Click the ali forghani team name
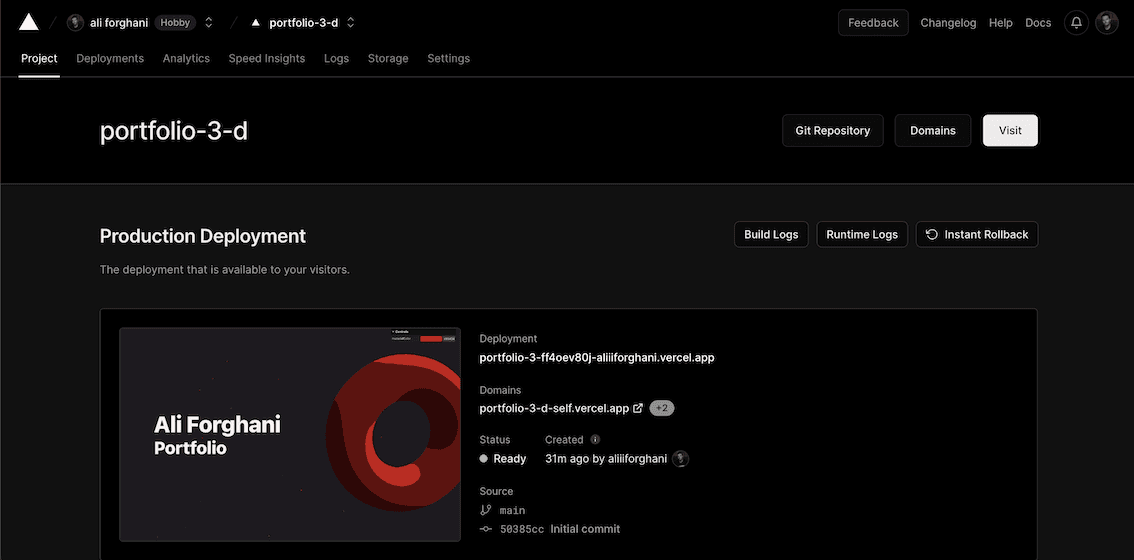The width and height of the screenshot is (1134, 560). (119, 22)
